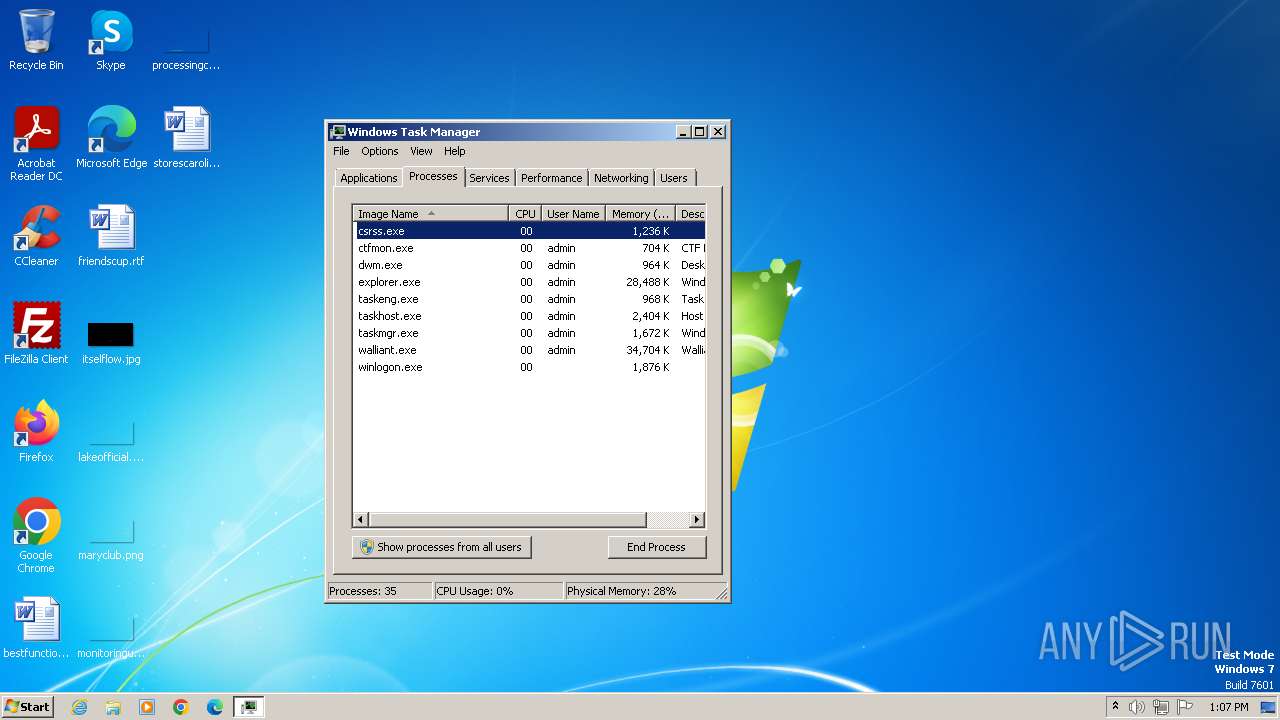This screenshot has height=720, width=1280.
Task: Open FileZilla Client desktop shortcut
Action: point(36,334)
